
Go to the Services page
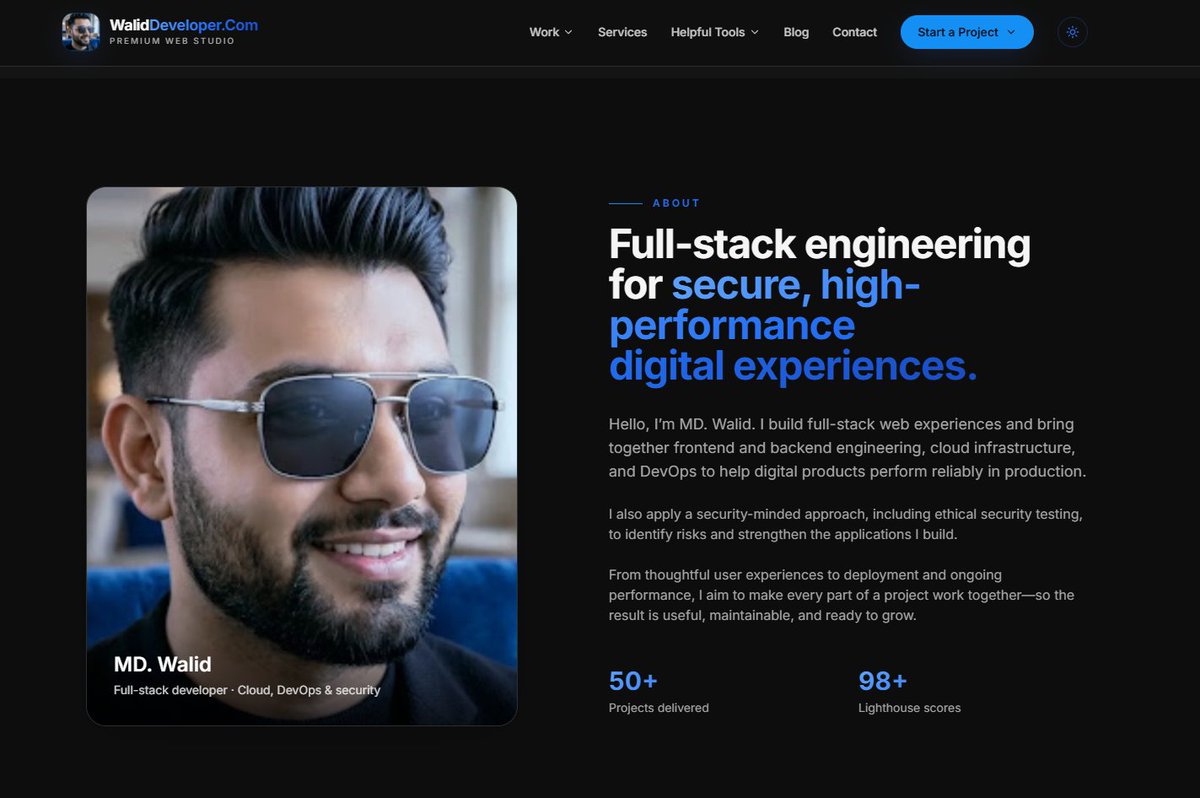click(622, 32)
